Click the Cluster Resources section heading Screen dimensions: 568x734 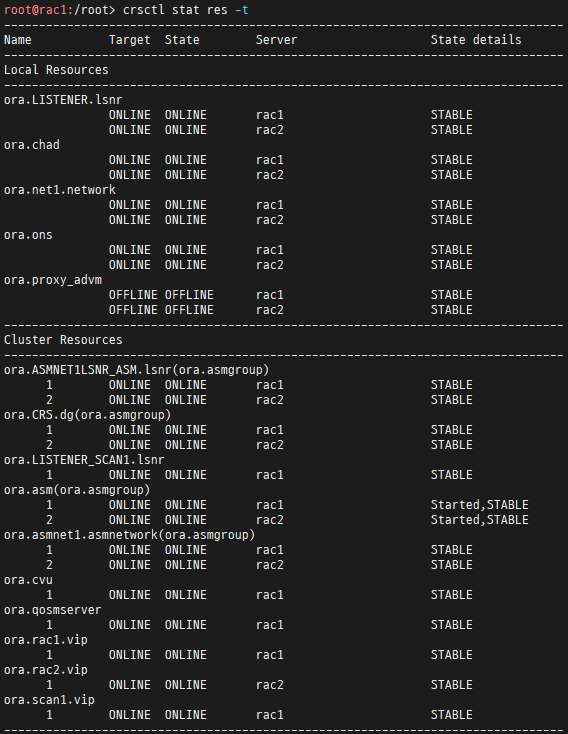[63, 339]
